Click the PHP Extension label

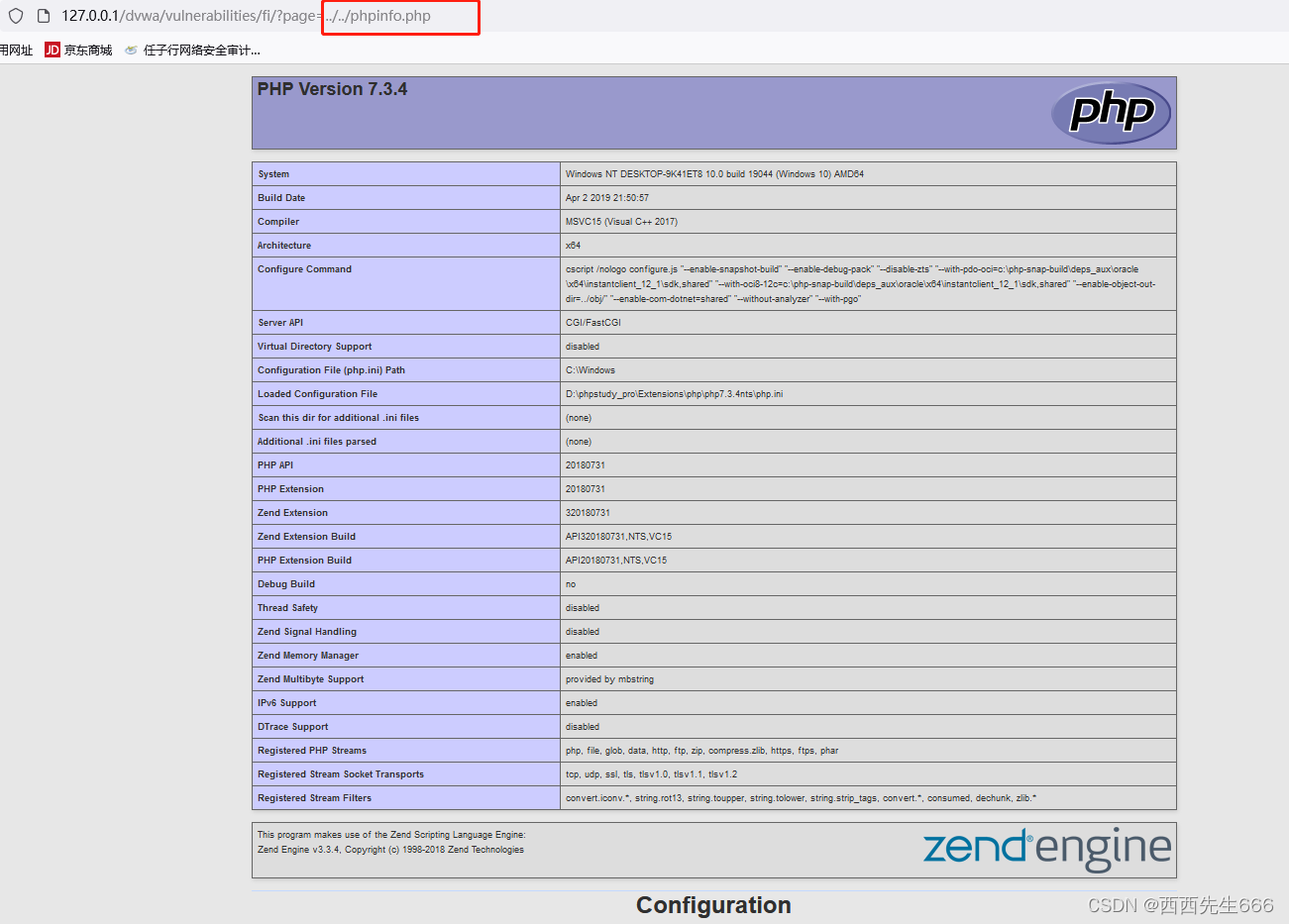[x=290, y=489]
